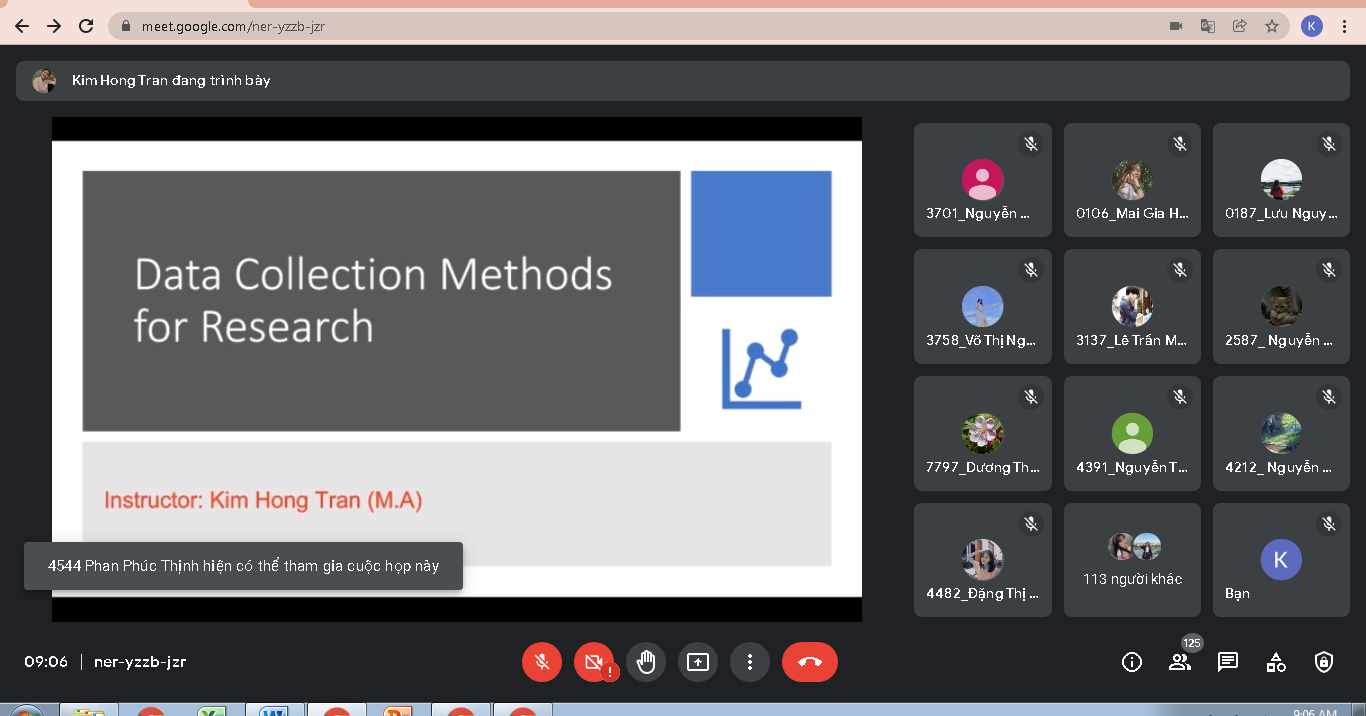
Task: Click the presented slide 'Data Collection Methods for Research'
Action: pyautogui.click(x=457, y=369)
